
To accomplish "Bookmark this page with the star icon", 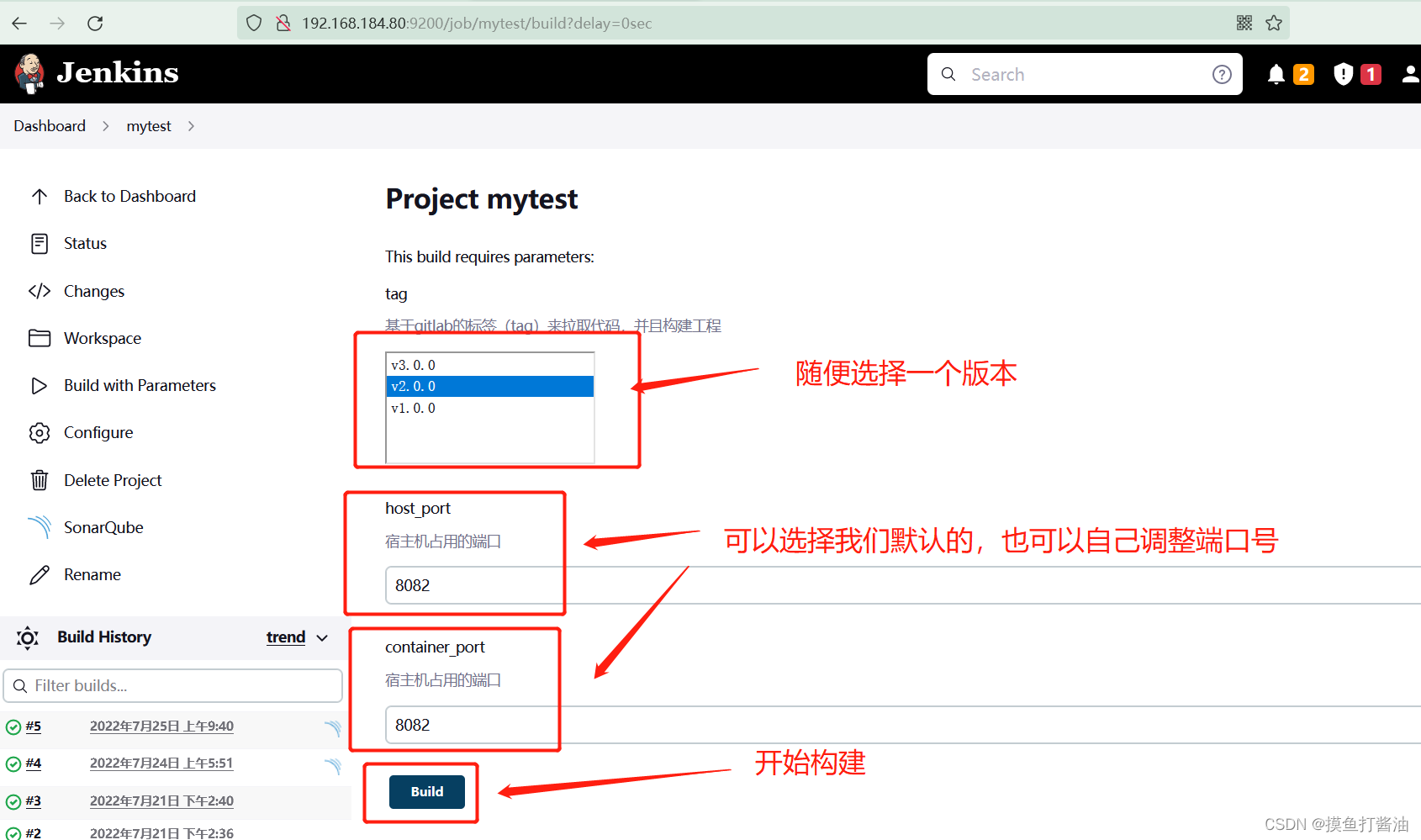I will 1274,24.
